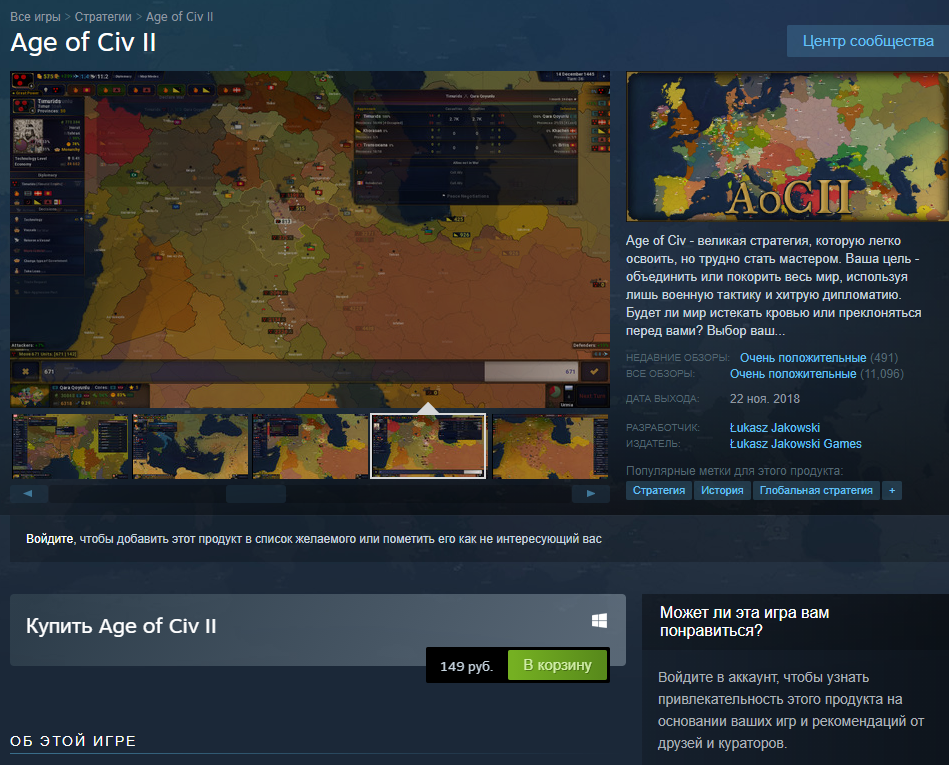Open the История tag
This screenshot has height=765, width=949.
(x=722, y=490)
